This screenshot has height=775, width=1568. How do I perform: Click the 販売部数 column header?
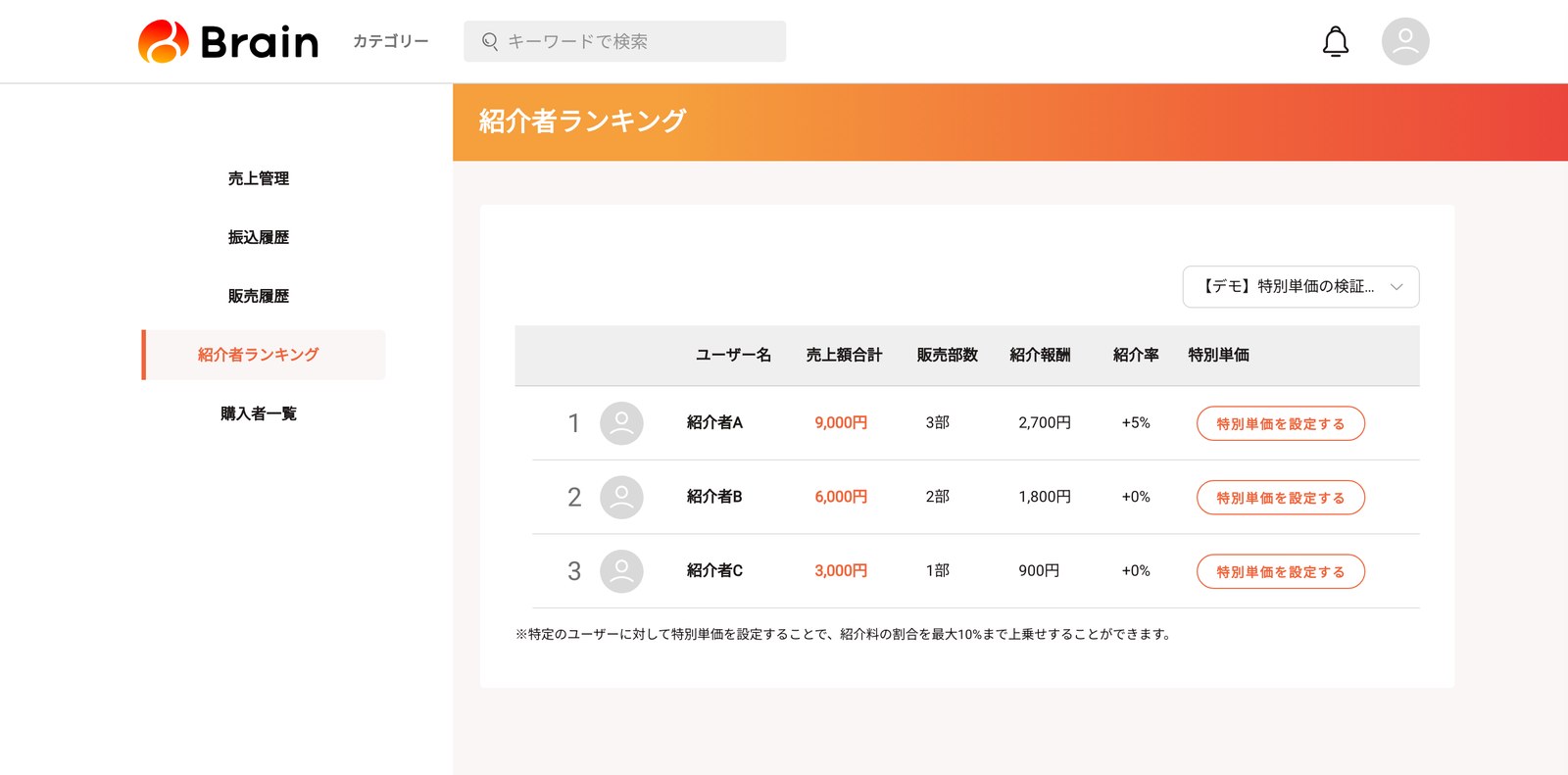click(948, 355)
